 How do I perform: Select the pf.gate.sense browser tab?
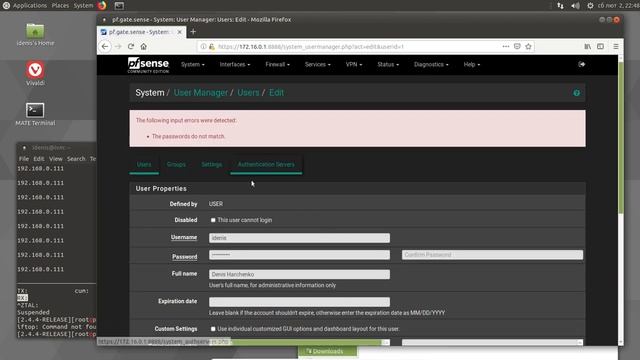[x=141, y=32]
